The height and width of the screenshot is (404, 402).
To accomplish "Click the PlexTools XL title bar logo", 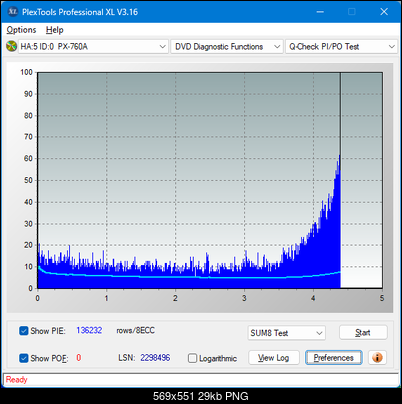I will (x=13, y=12).
